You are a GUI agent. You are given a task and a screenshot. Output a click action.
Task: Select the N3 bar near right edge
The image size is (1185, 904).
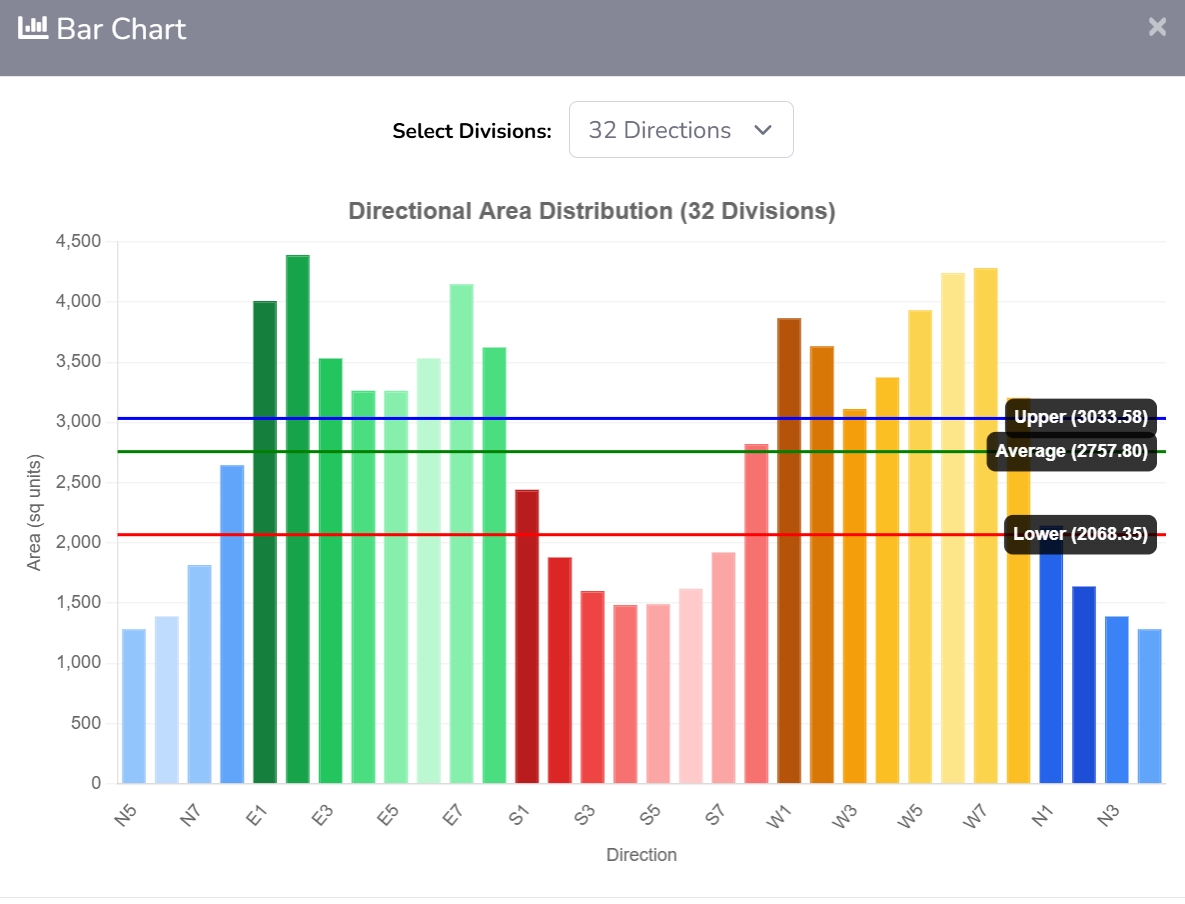pyautogui.click(x=1117, y=699)
